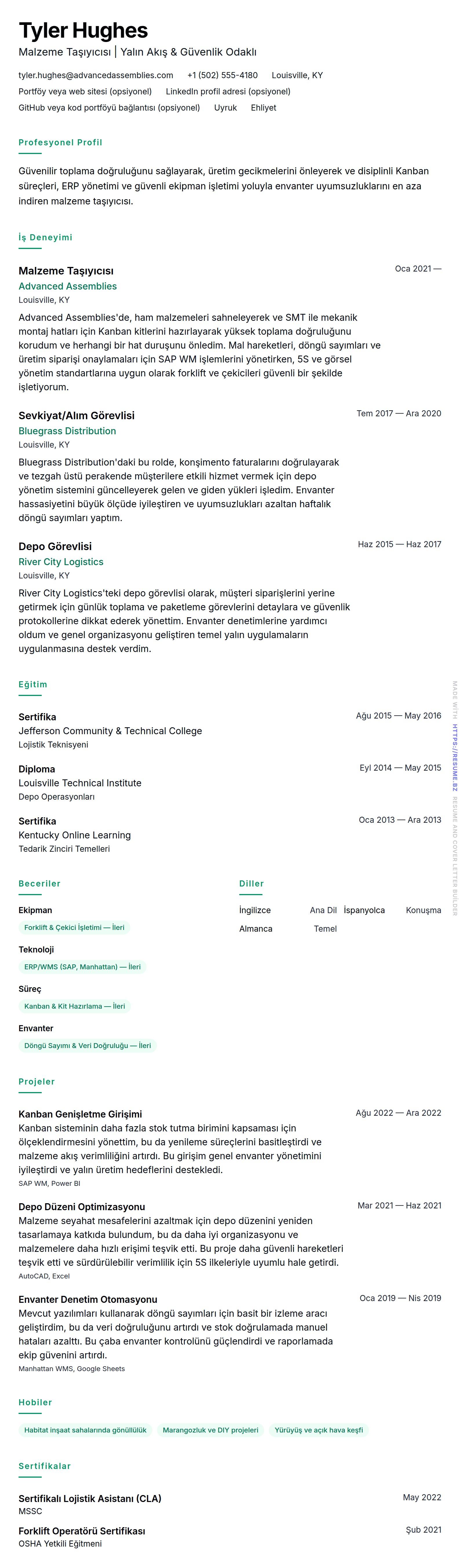Select the ERP/WMS (SAP, Manhattan) skill tag

click(82, 967)
